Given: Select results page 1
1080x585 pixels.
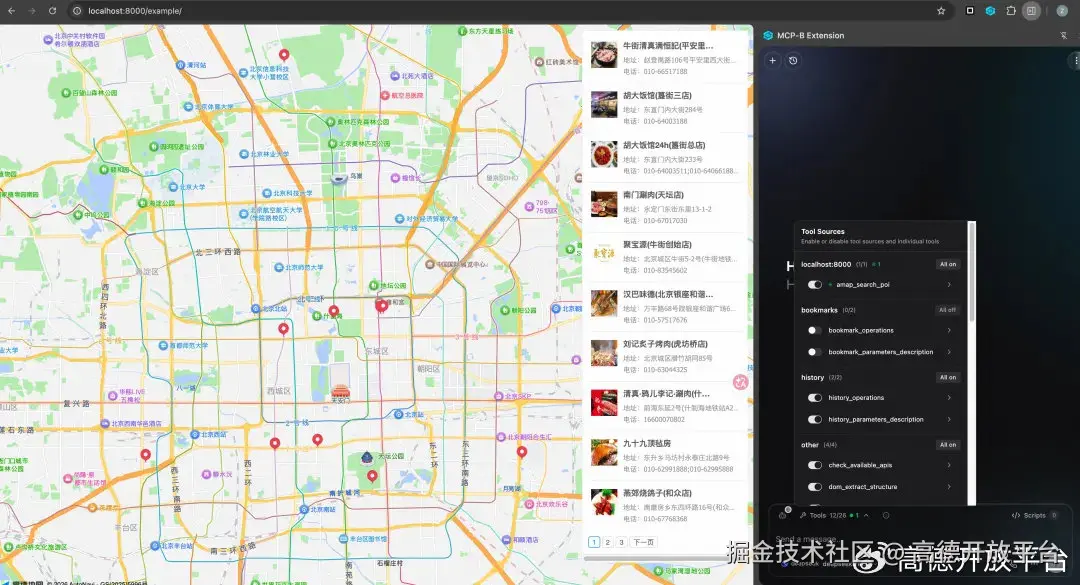Looking at the screenshot, I should [x=594, y=542].
